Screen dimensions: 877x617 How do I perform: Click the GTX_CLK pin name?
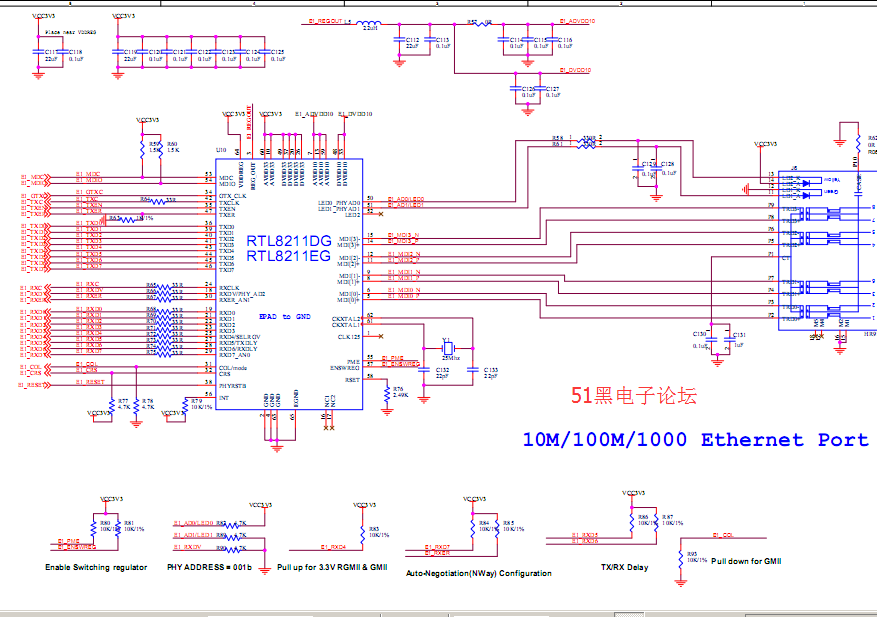point(233,196)
